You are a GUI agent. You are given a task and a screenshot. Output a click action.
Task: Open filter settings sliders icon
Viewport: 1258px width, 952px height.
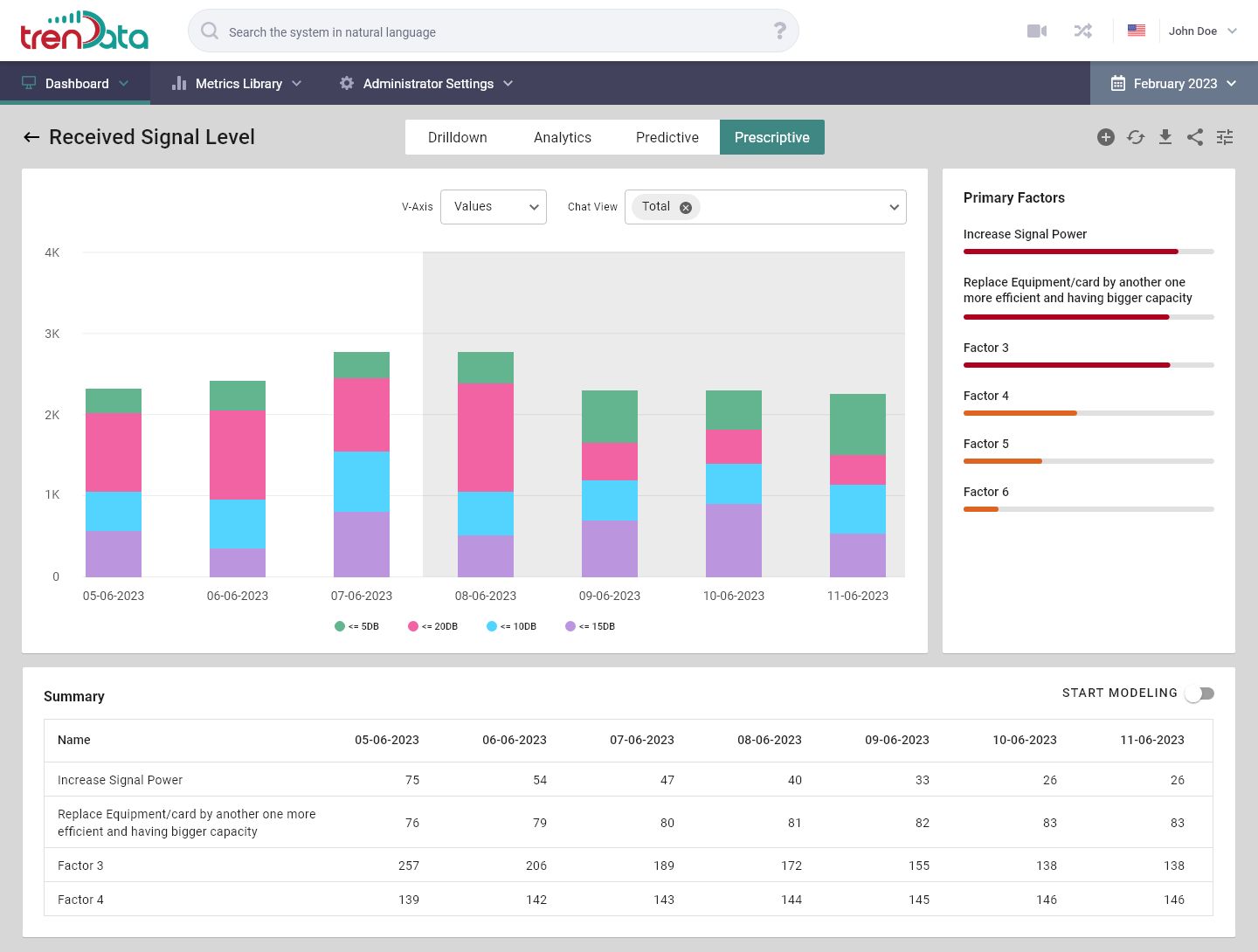click(x=1225, y=137)
